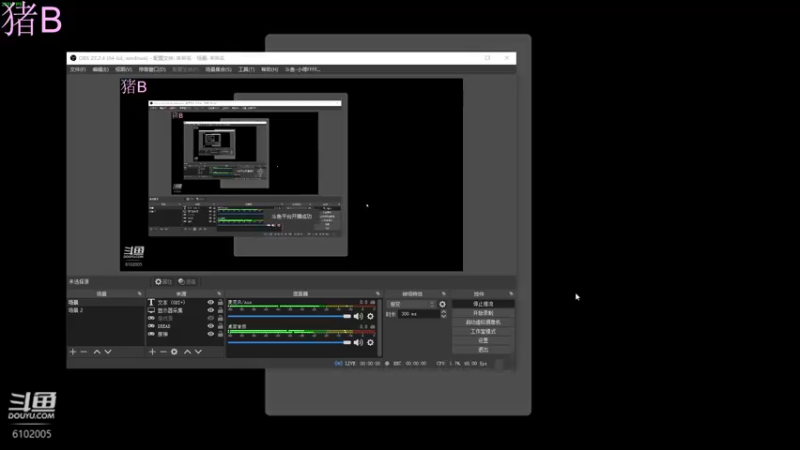Open the Help (帮助) menu
800x450 pixels.
(269, 69)
